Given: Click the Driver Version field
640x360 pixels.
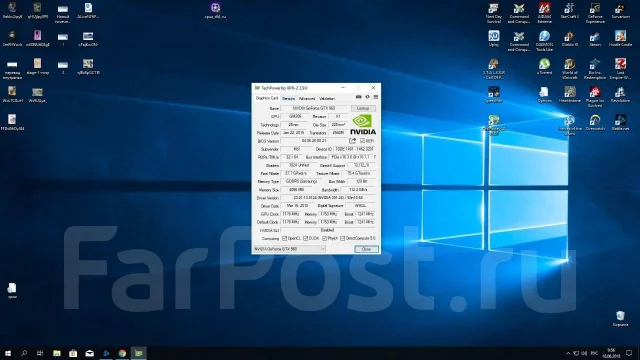Looking at the screenshot, I should tap(329, 198).
